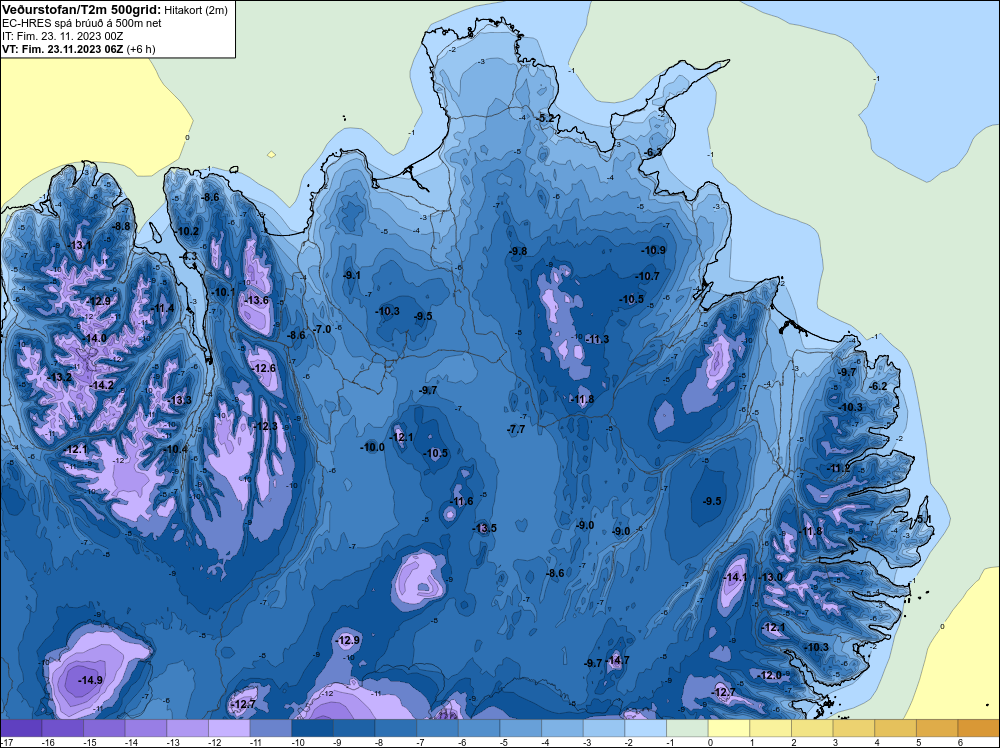Click the -7.0 temperature label
This screenshot has width=1000, height=748.
(323, 330)
